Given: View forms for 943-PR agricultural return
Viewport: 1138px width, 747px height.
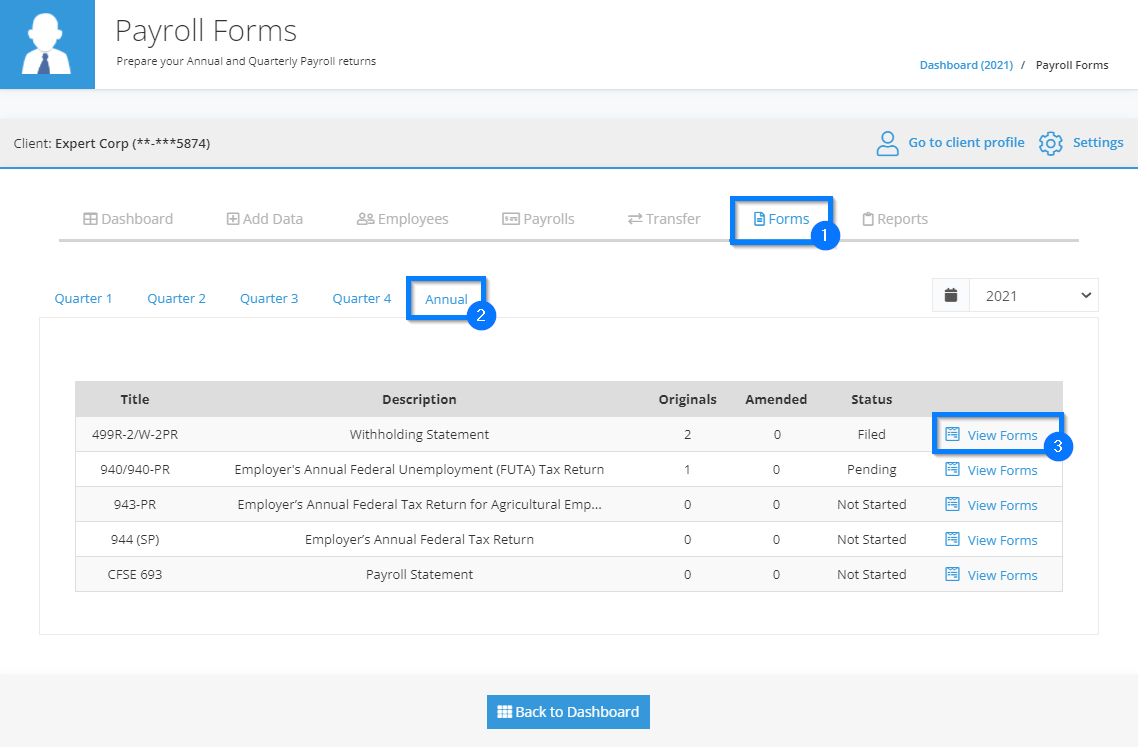Looking at the screenshot, I should (1002, 505).
